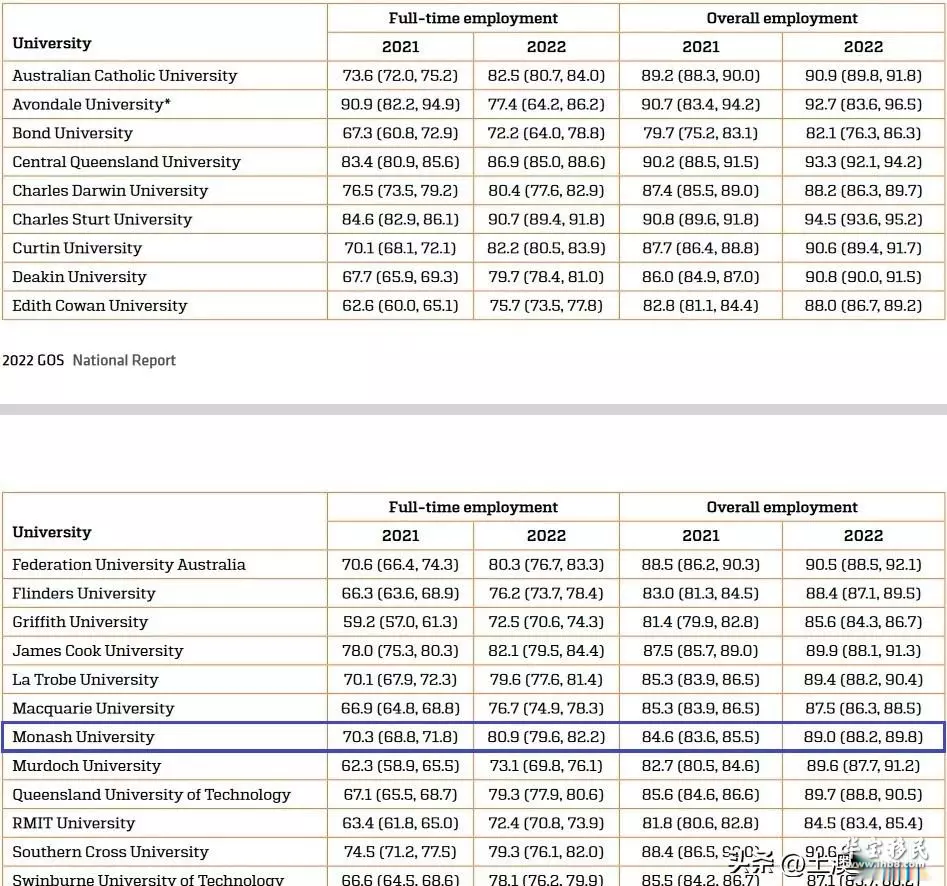The height and width of the screenshot is (886, 947).
Task: Click the 2022 GOS National Report footer
Action: tap(89, 361)
